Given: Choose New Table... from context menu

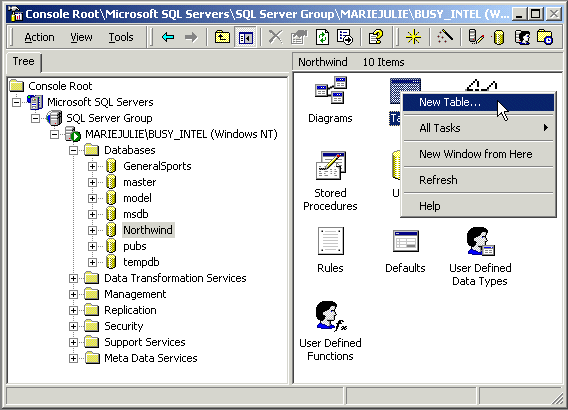Looking at the screenshot, I should pos(478,102).
